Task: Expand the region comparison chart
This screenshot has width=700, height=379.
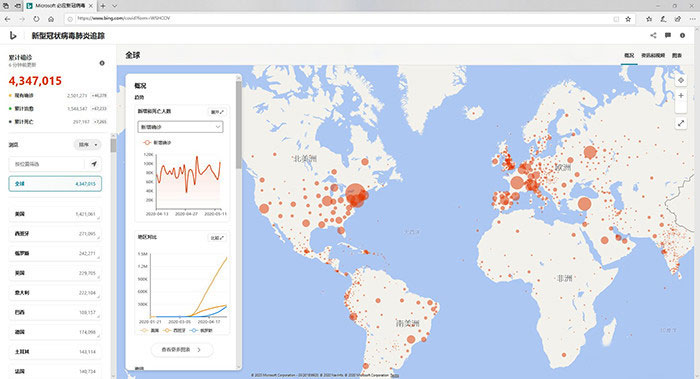Action: click(x=217, y=238)
